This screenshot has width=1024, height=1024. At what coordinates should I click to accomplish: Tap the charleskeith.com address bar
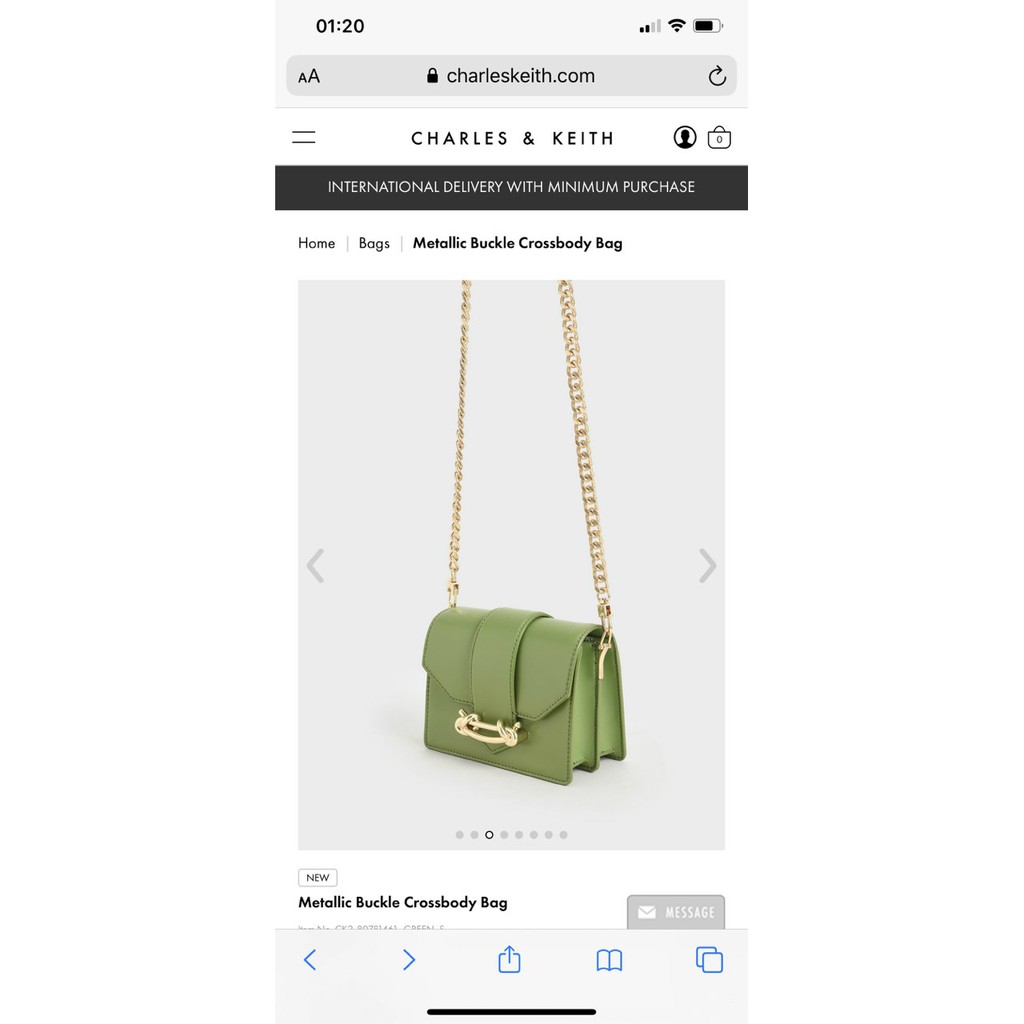pos(511,76)
